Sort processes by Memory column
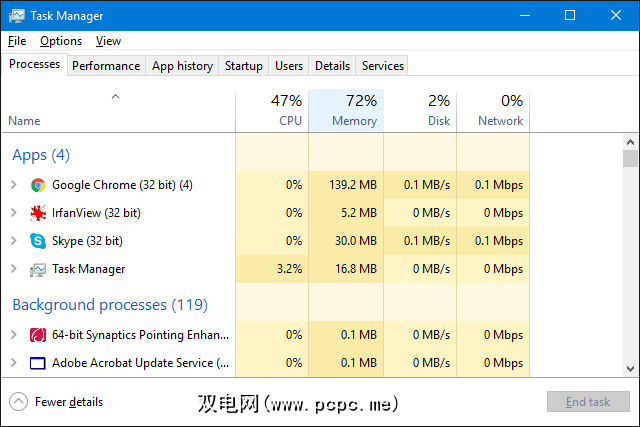This screenshot has width=640, height=427. (x=346, y=111)
